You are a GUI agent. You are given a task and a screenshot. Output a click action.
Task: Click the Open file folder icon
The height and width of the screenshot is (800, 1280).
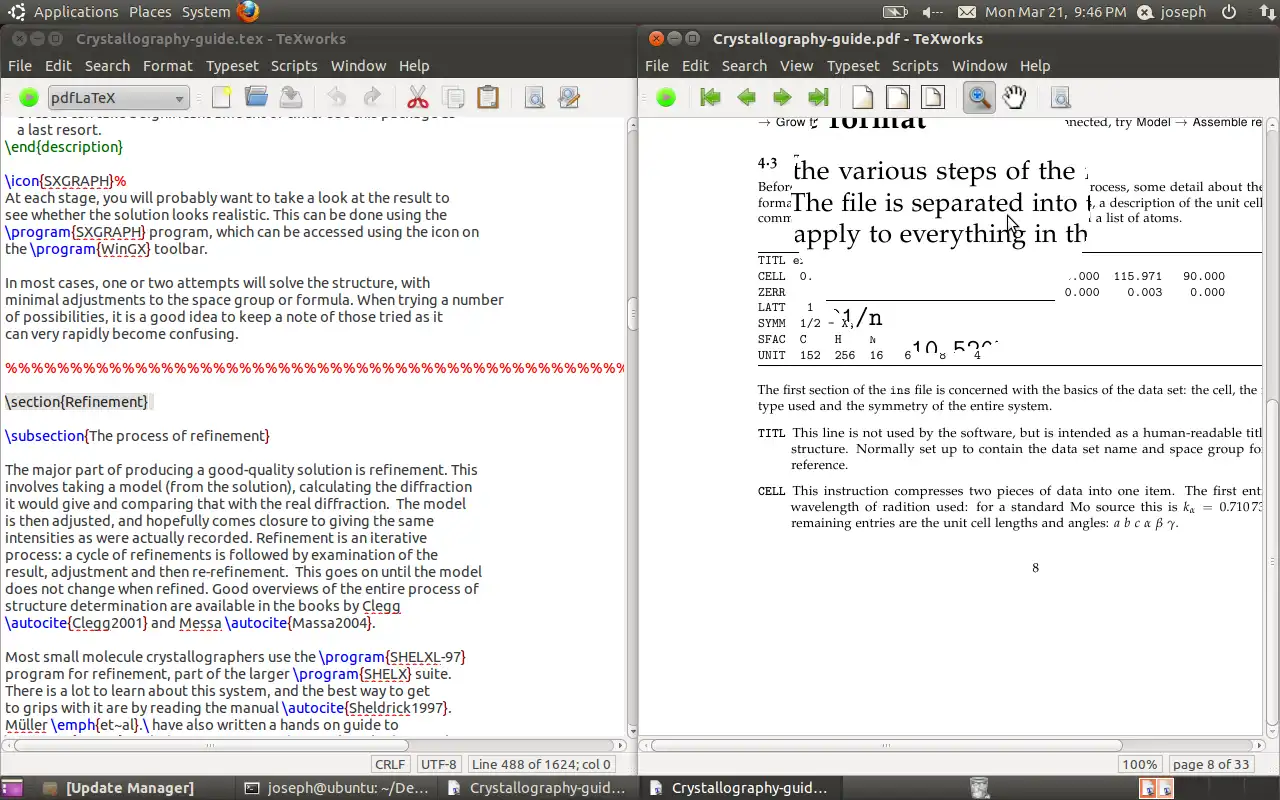pos(256,97)
